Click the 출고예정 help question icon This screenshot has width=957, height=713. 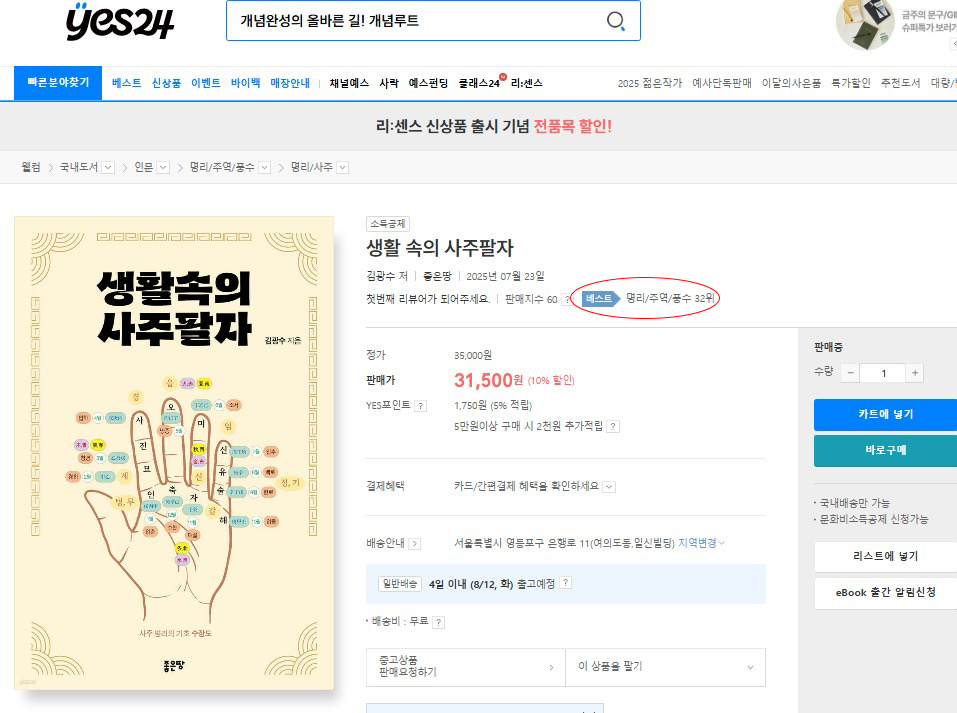point(565,583)
